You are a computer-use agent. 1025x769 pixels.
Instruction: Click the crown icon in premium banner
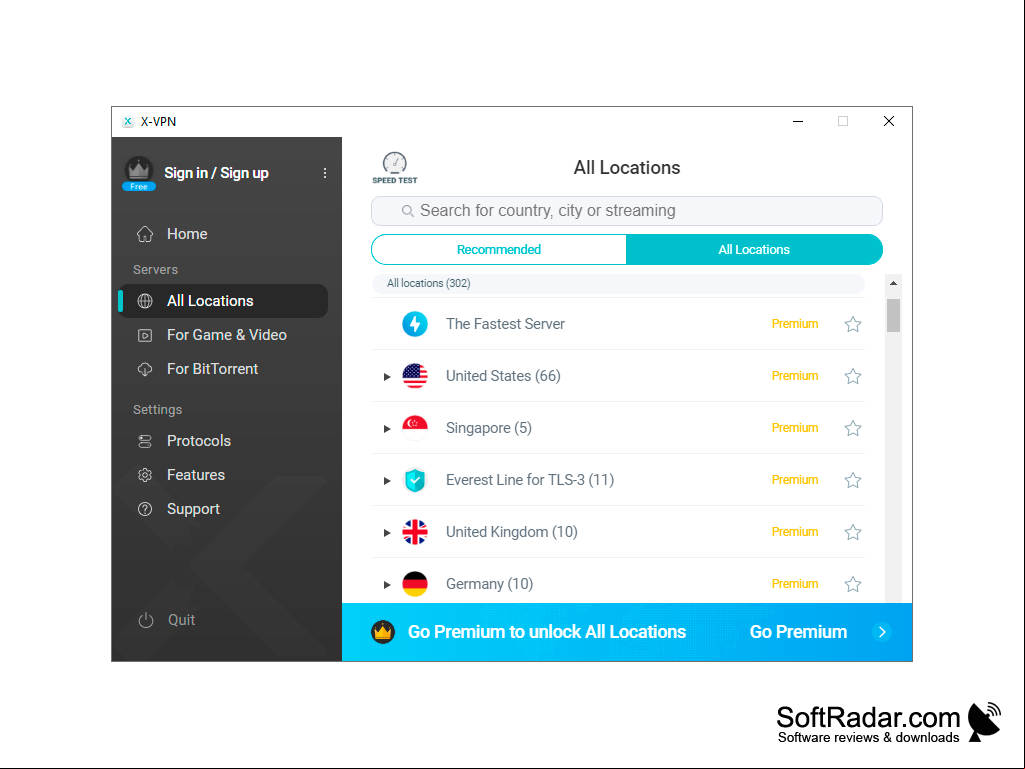383,632
